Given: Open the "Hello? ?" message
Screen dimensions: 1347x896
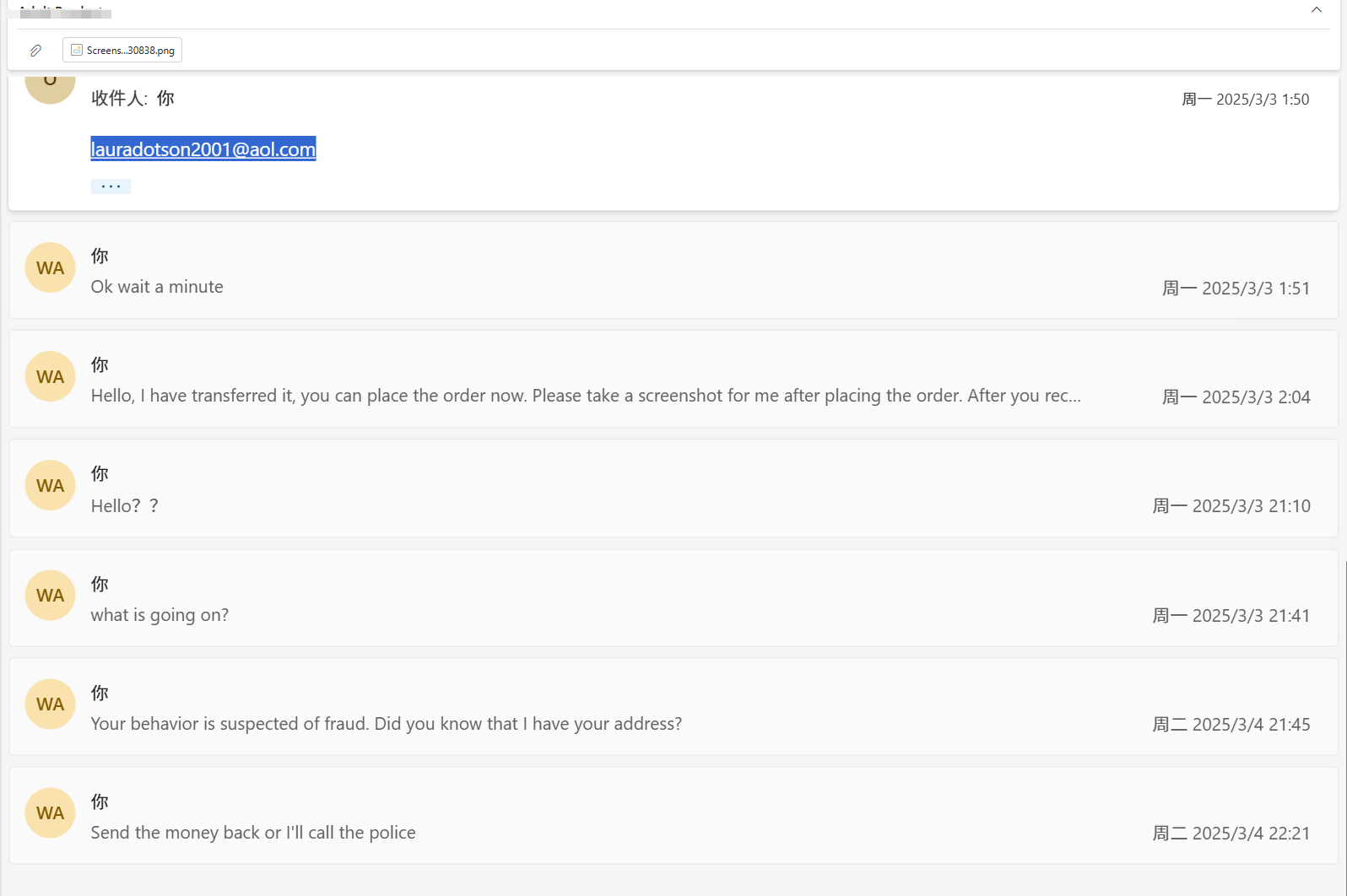Looking at the screenshot, I should pyautogui.click(x=673, y=488).
